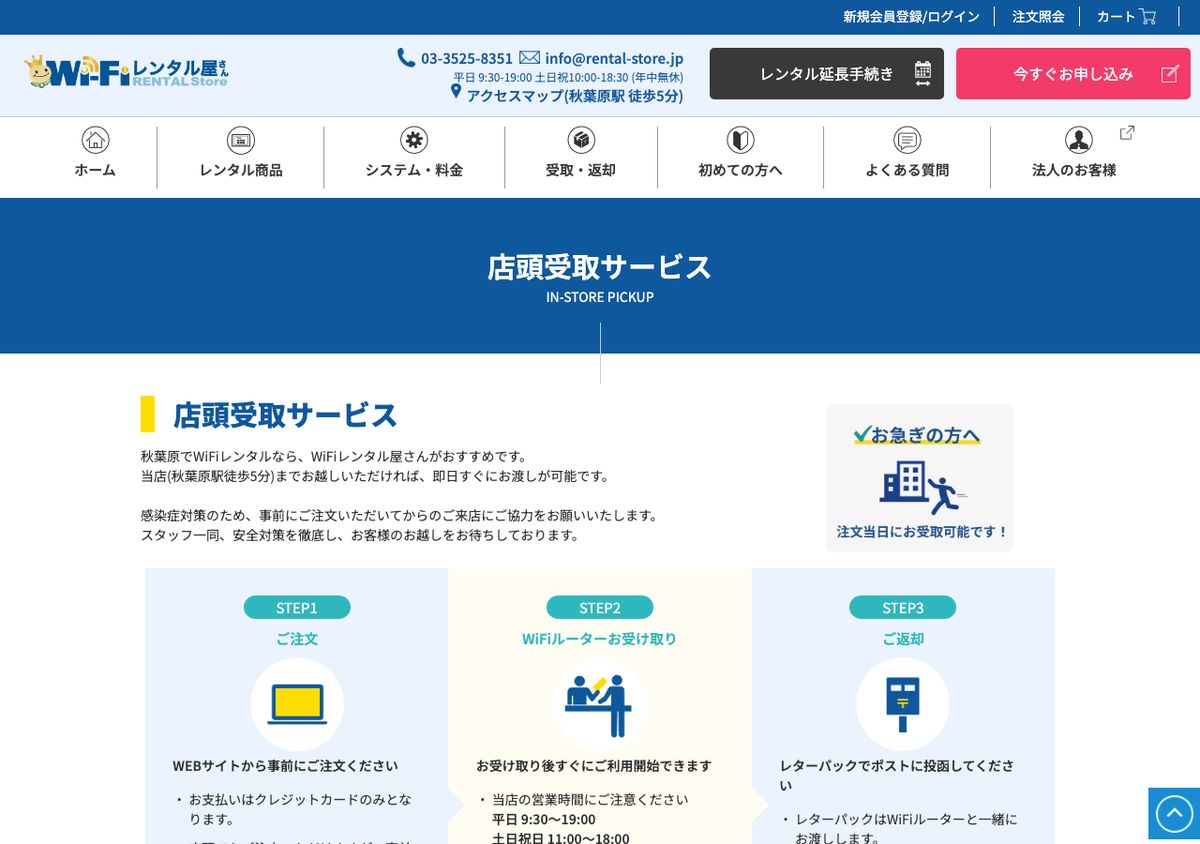Click the envelope icon next to the email address
Viewport: 1200px width, 844px height.
(529, 58)
